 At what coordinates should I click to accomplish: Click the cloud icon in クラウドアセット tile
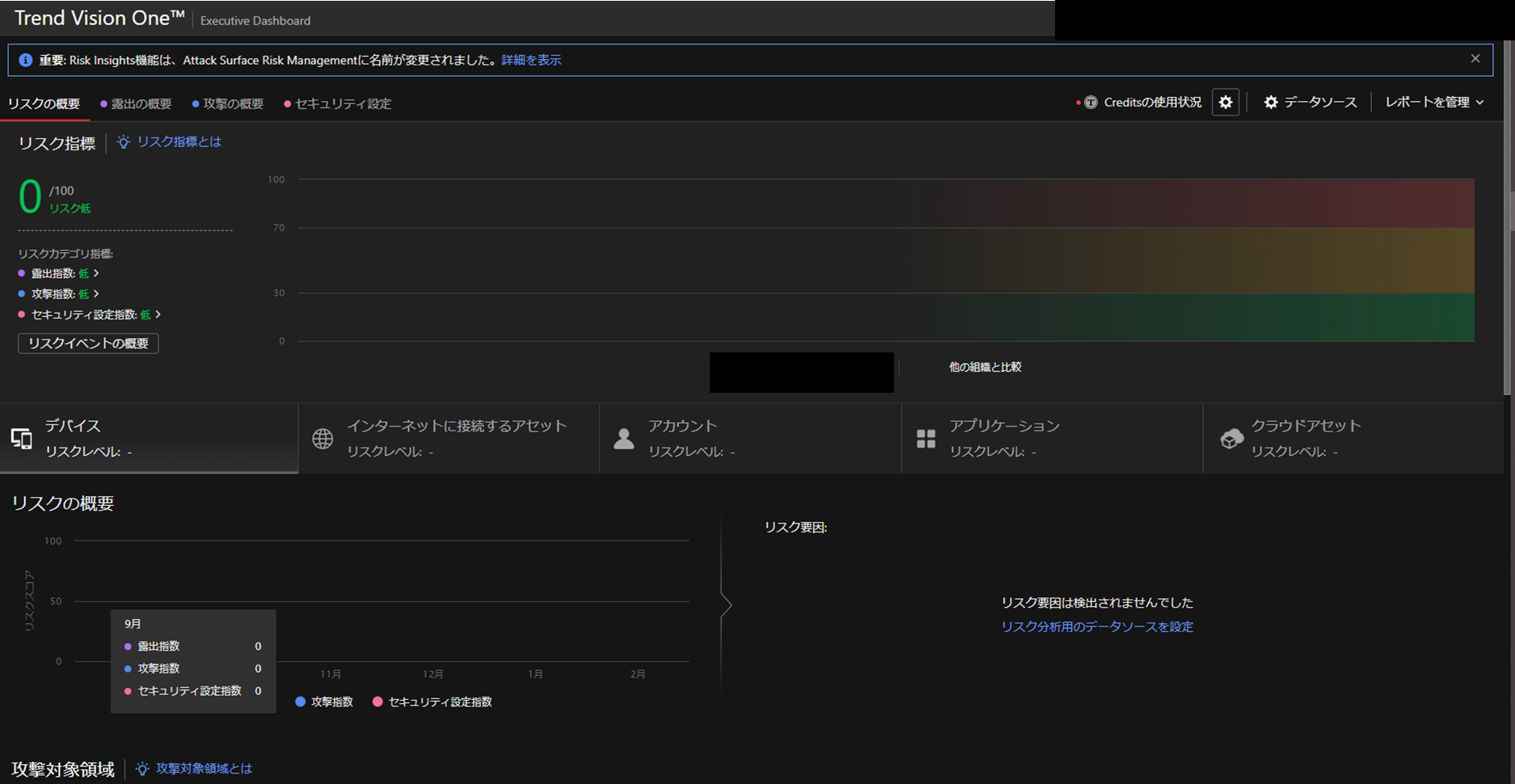[x=1231, y=439]
